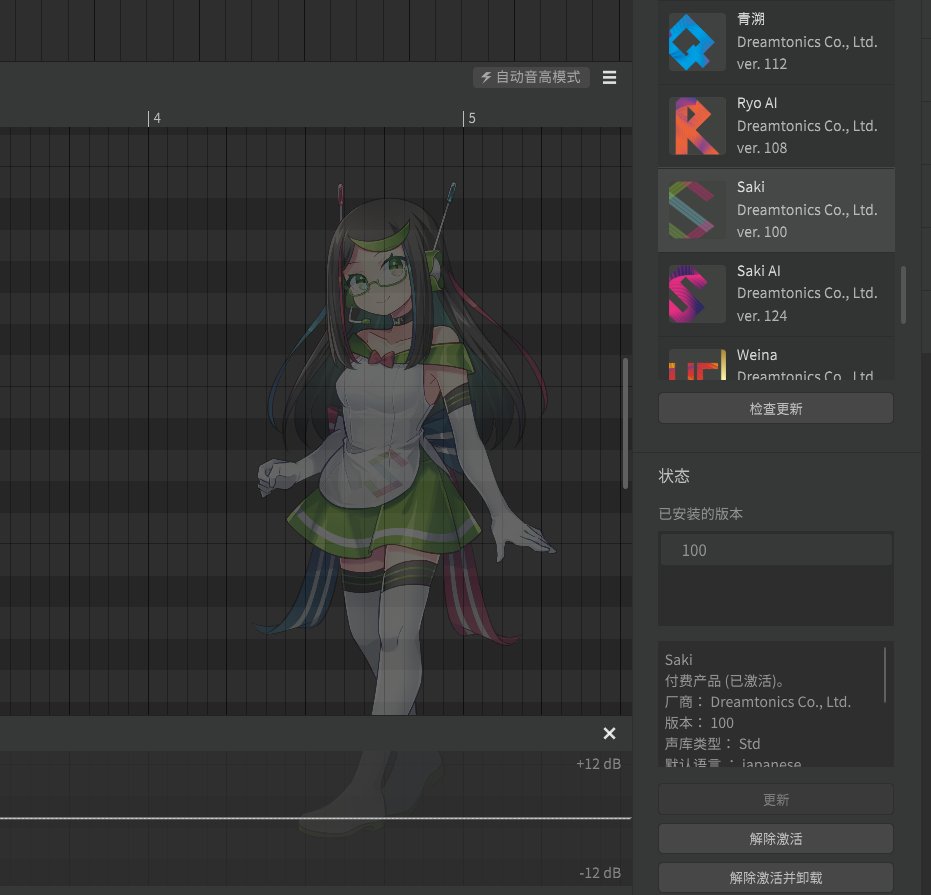Screen dimensions: 931x895
Task: Click the loudness parameter line
Action: coord(315,818)
